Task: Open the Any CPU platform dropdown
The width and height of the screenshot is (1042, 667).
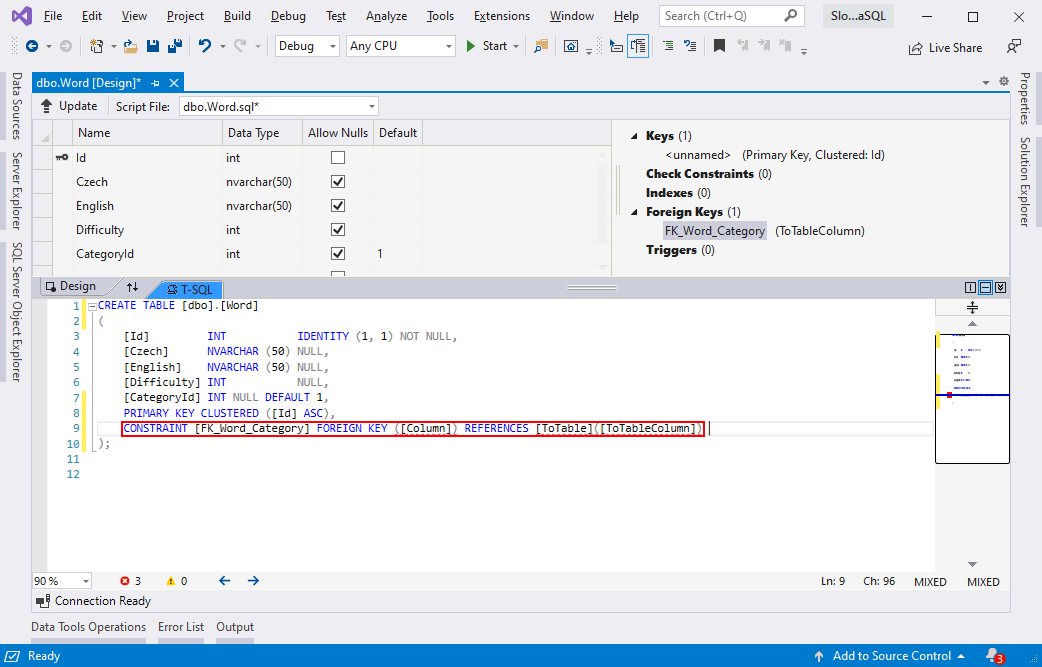Action: point(401,46)
